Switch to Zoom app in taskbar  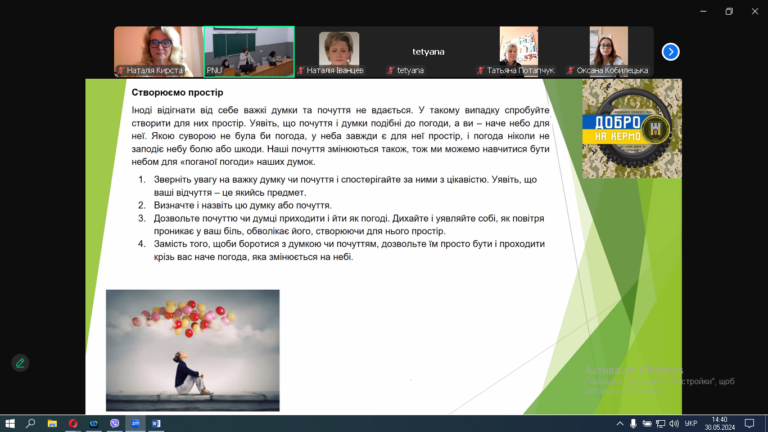coord(136,423)
